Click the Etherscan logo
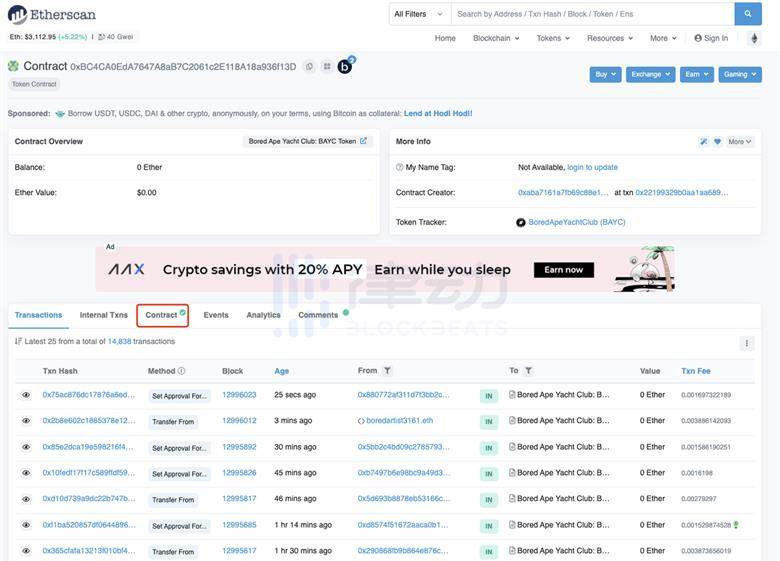 point(52,14)
